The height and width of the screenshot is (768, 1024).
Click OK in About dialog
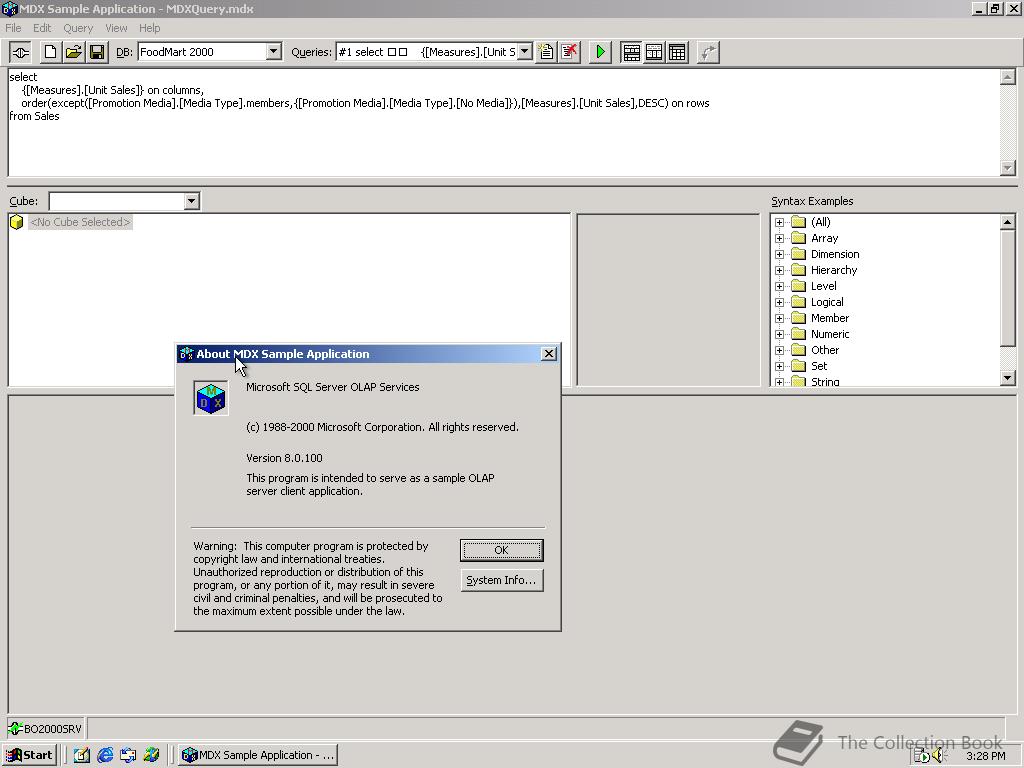(x=502, y=550)
